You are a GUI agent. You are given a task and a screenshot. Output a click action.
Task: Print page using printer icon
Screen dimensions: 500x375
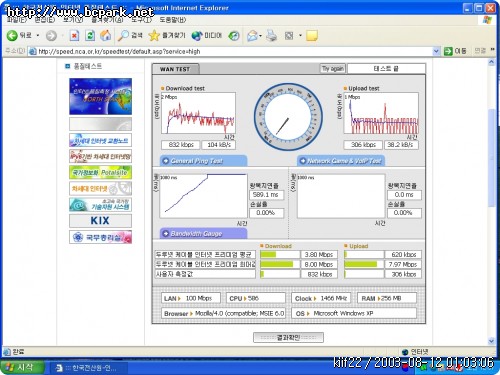[x=272, y=36]
